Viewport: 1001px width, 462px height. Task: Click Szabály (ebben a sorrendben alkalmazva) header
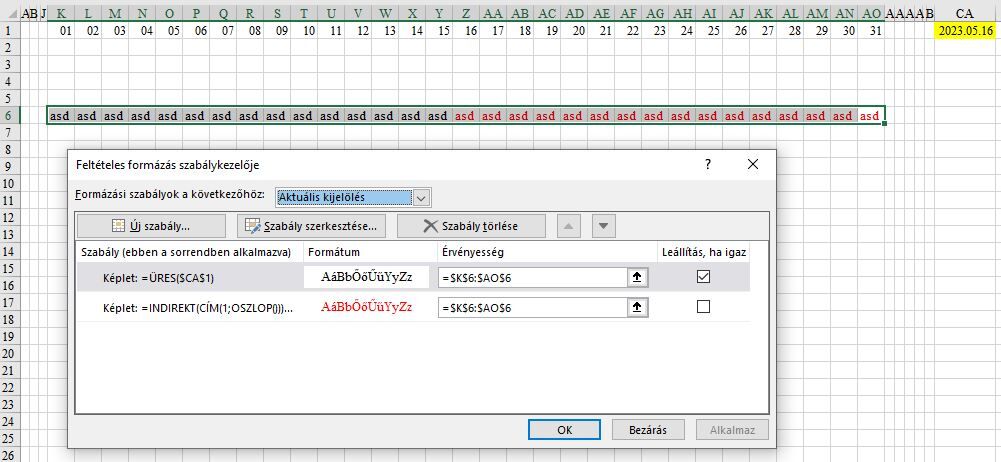pyautogui.click(x=190, y=253)
